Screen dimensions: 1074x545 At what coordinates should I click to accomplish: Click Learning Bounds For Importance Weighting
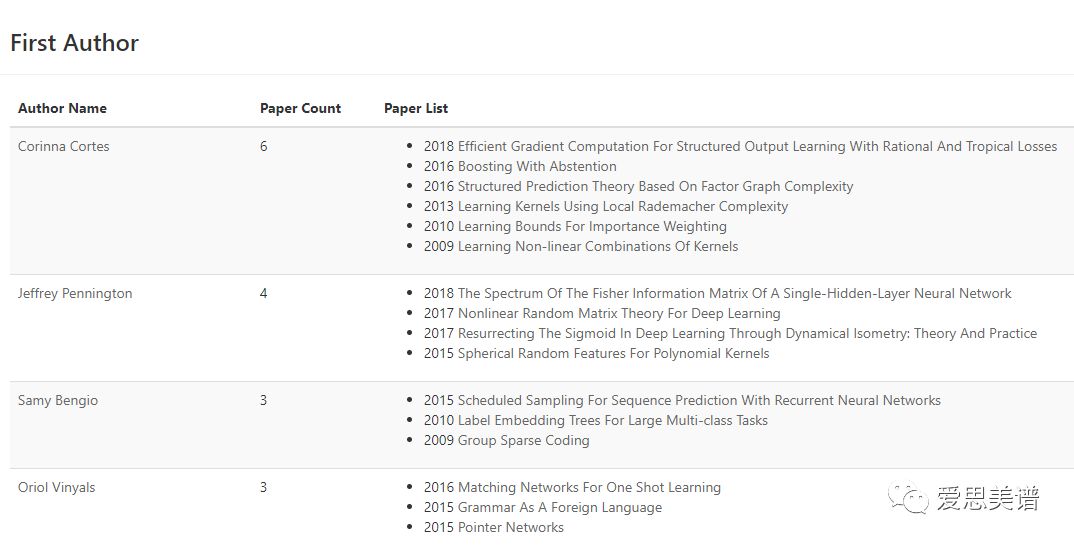575,226
